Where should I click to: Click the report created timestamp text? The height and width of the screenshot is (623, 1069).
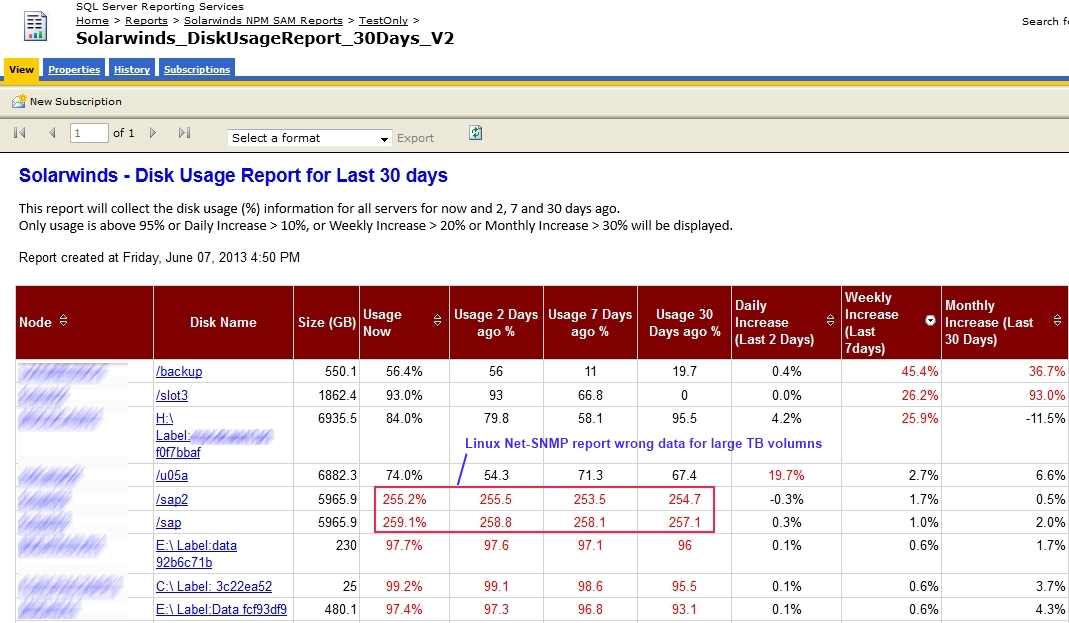(x=159, y=258)
